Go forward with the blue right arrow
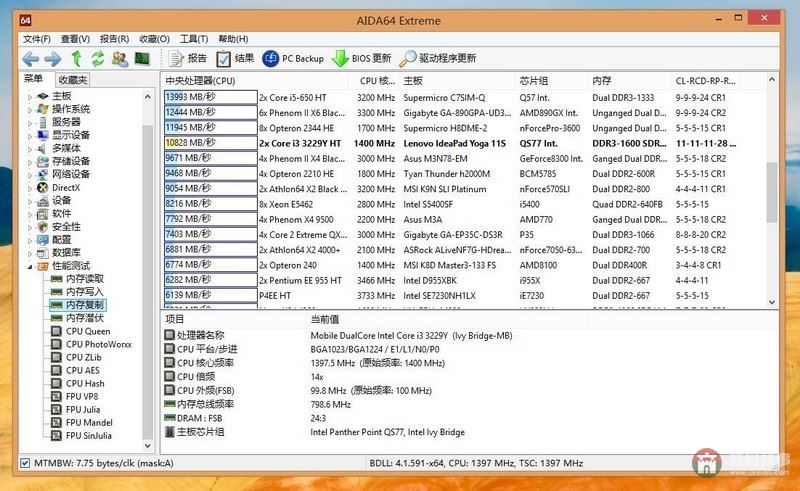 click(x=53, y=59)
